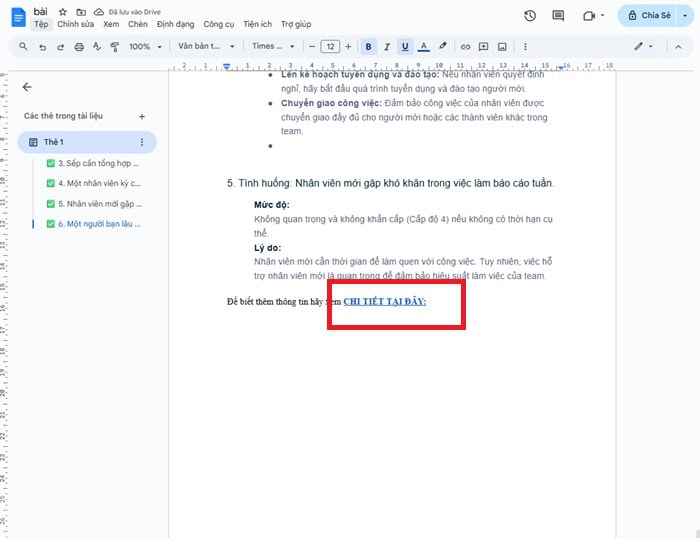Decrease font size with minus
Viewport: 700px width, 538px height.
click(x=312, y=46)
